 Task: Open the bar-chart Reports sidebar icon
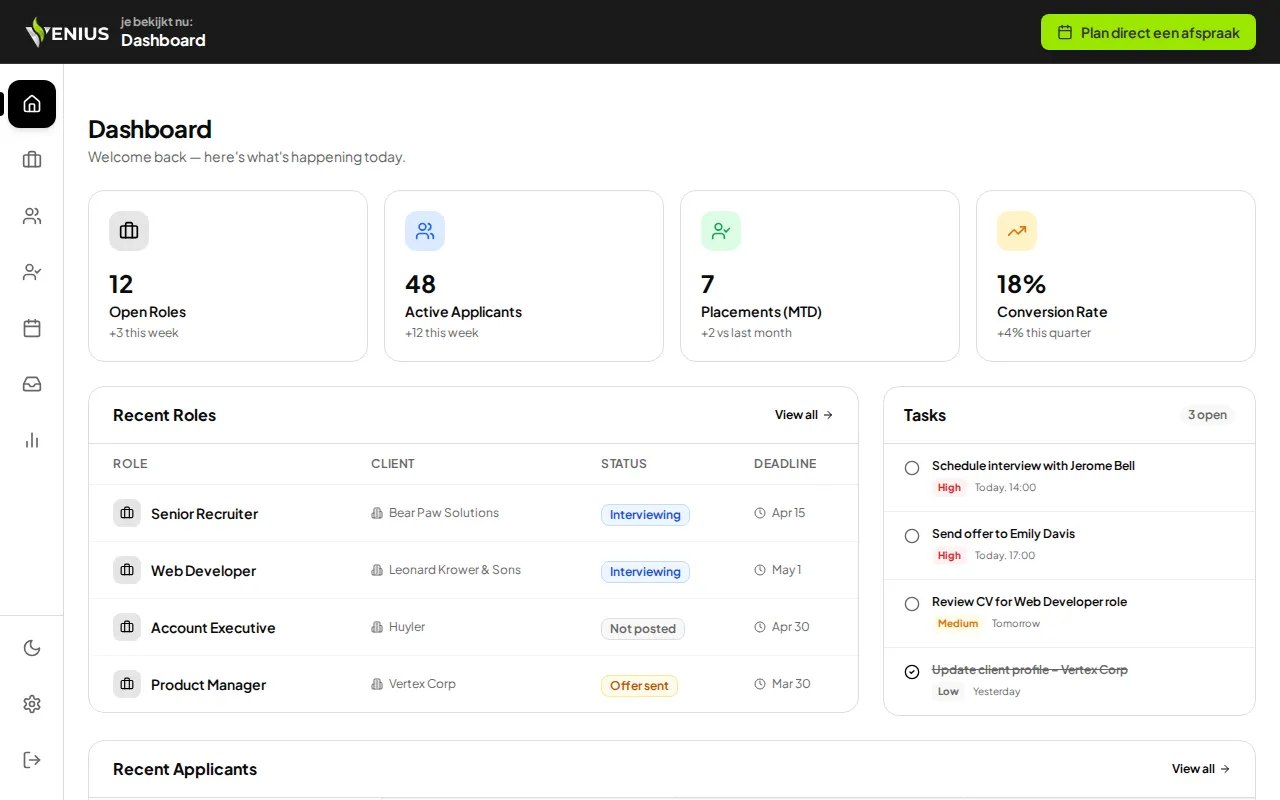[x=32, y=440]
